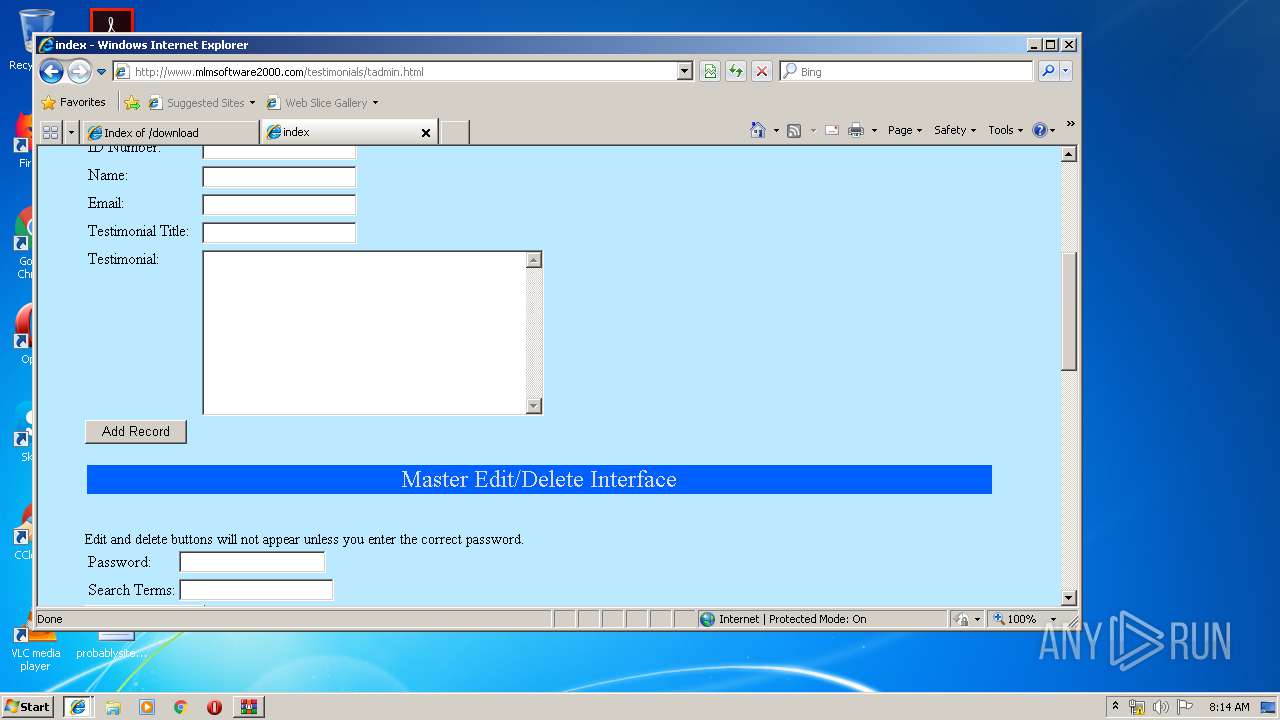Click the RSS feeds icon
This screenshot has height=720, width=1280.
(x=794, y=130)
